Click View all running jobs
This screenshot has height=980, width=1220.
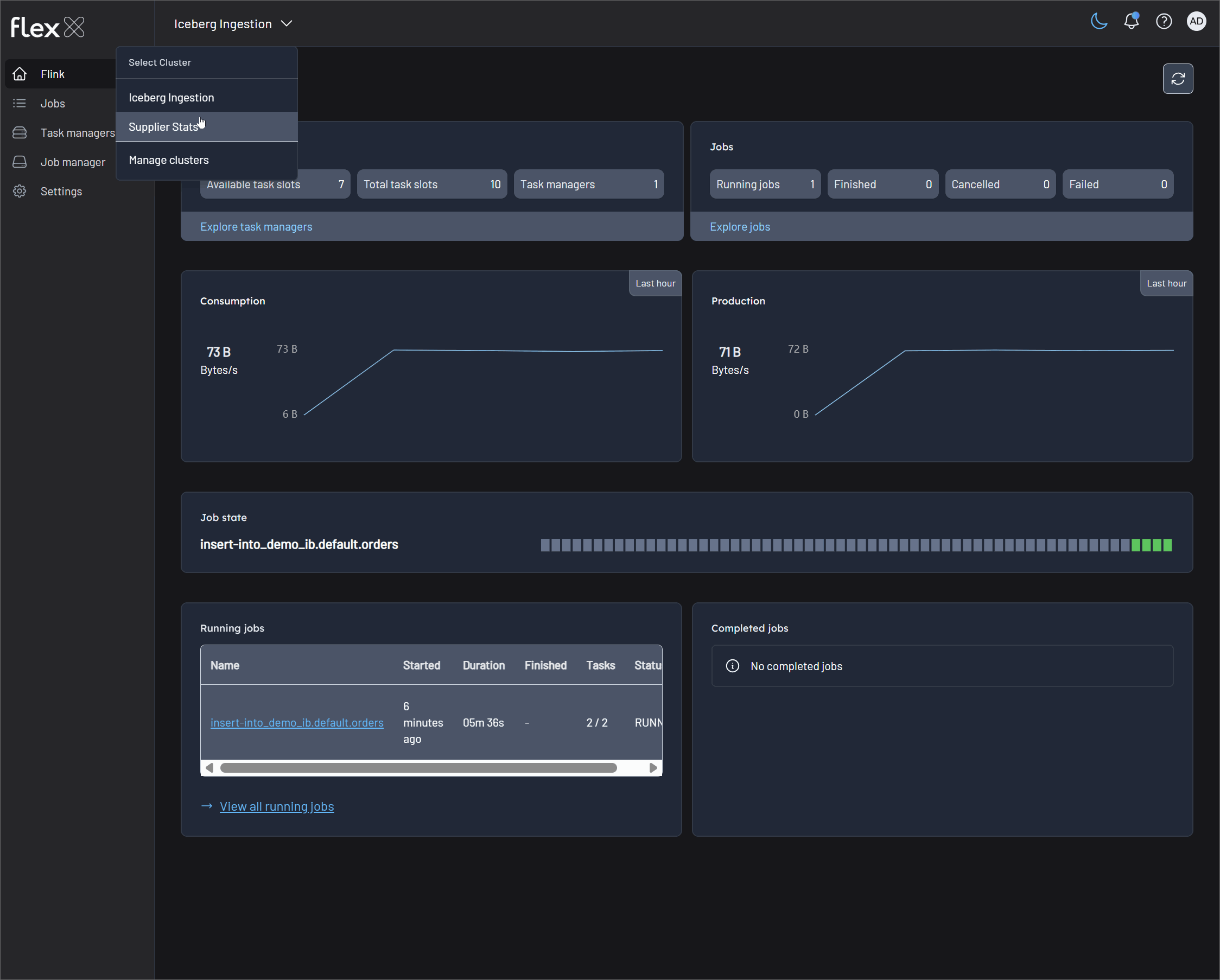pyautogui.click(x=276, y=806)
